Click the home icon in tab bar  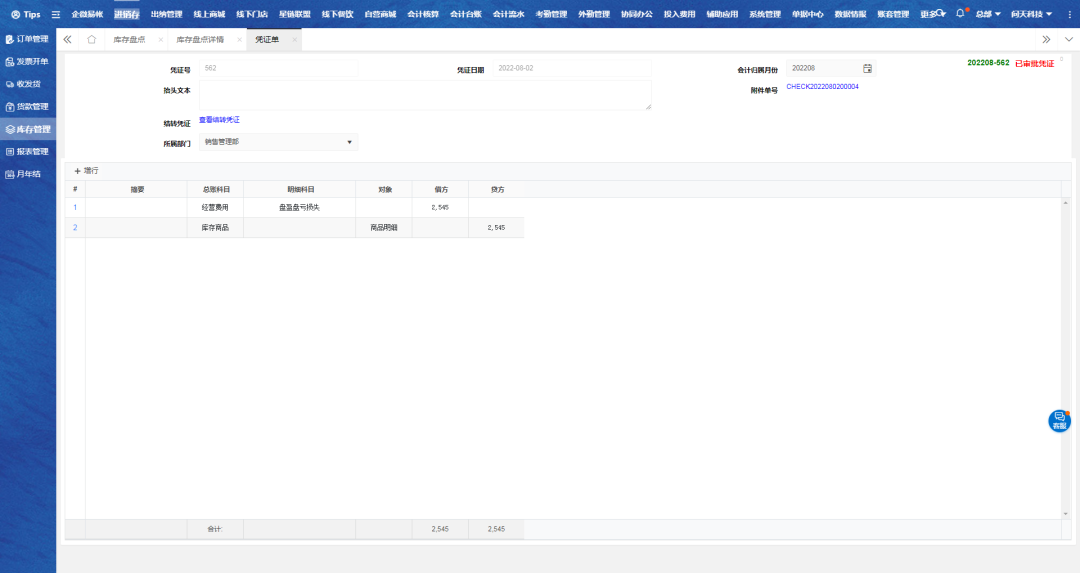pos(91,40)
